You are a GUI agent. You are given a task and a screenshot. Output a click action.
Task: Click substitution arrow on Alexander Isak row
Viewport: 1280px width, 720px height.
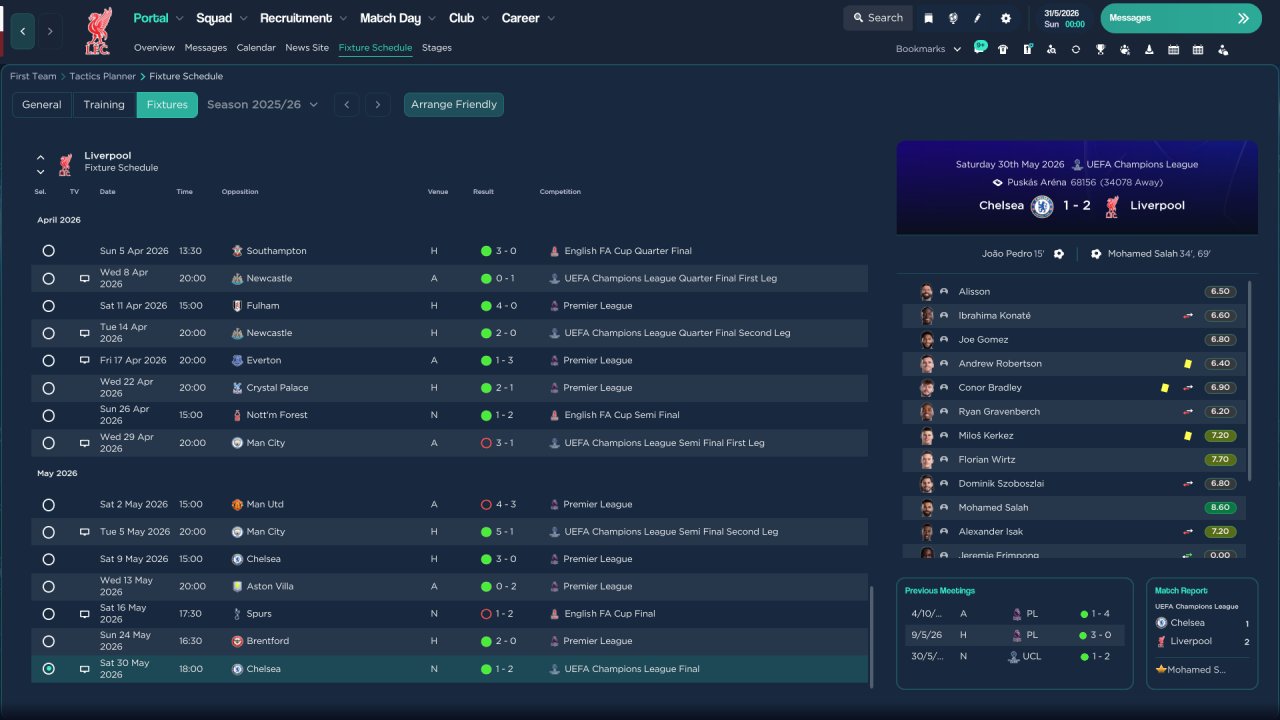pyautogui.click(x=1188, y=532)
